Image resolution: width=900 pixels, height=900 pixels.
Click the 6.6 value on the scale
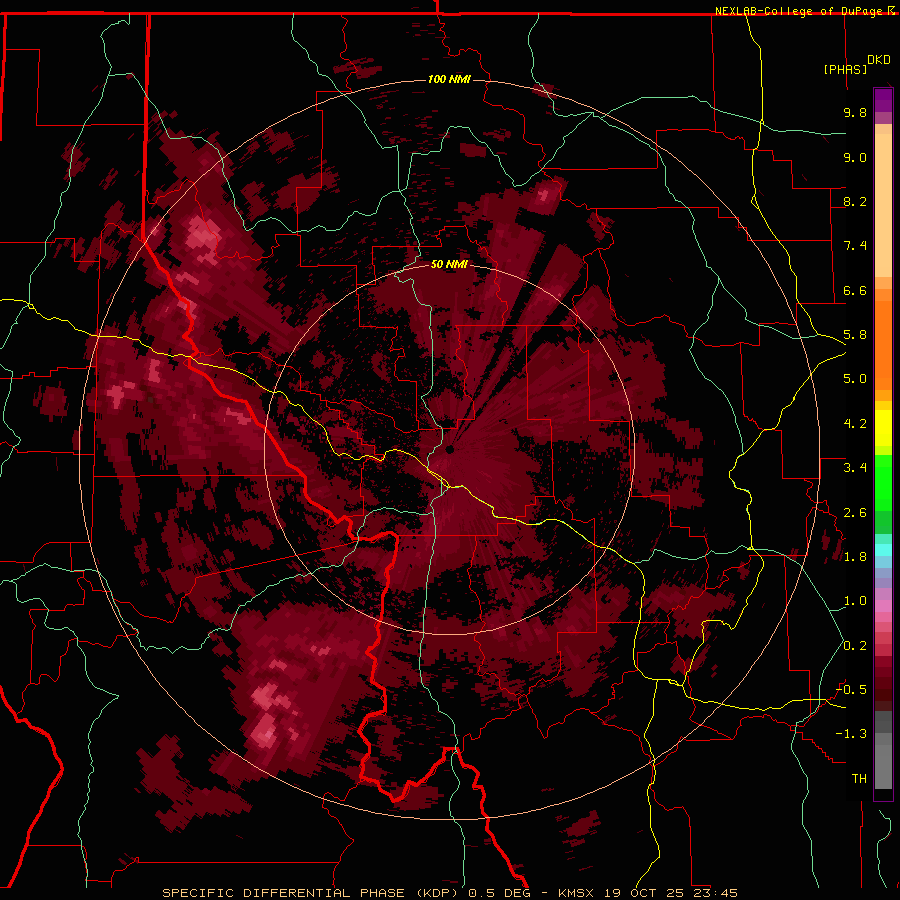tap(855, 290)
